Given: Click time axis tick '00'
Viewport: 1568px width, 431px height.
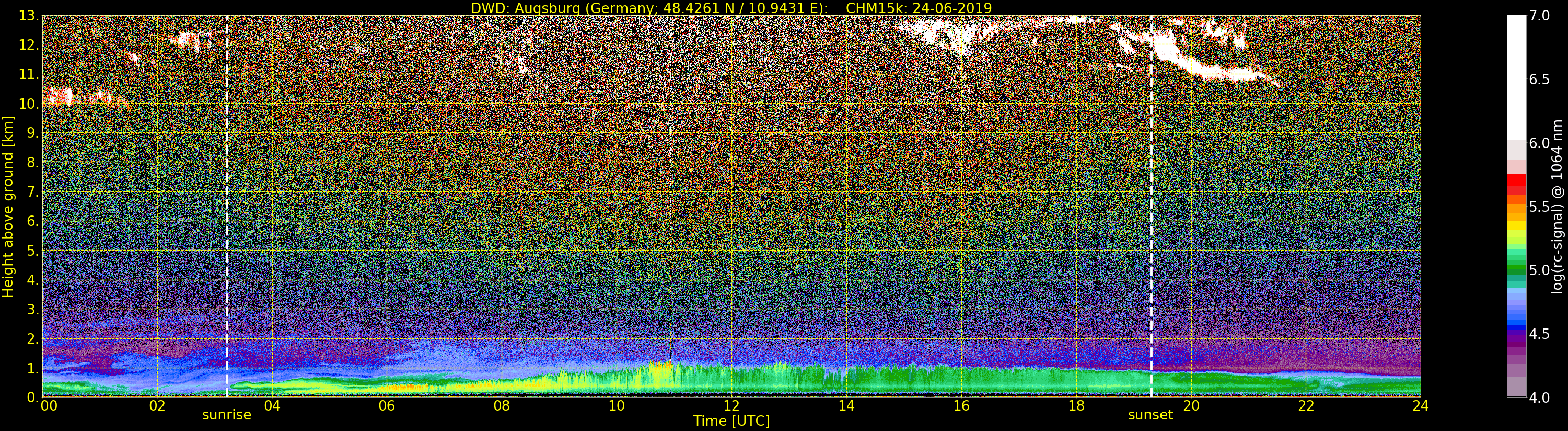Looking at the screenshot, I should pos(49,405).
